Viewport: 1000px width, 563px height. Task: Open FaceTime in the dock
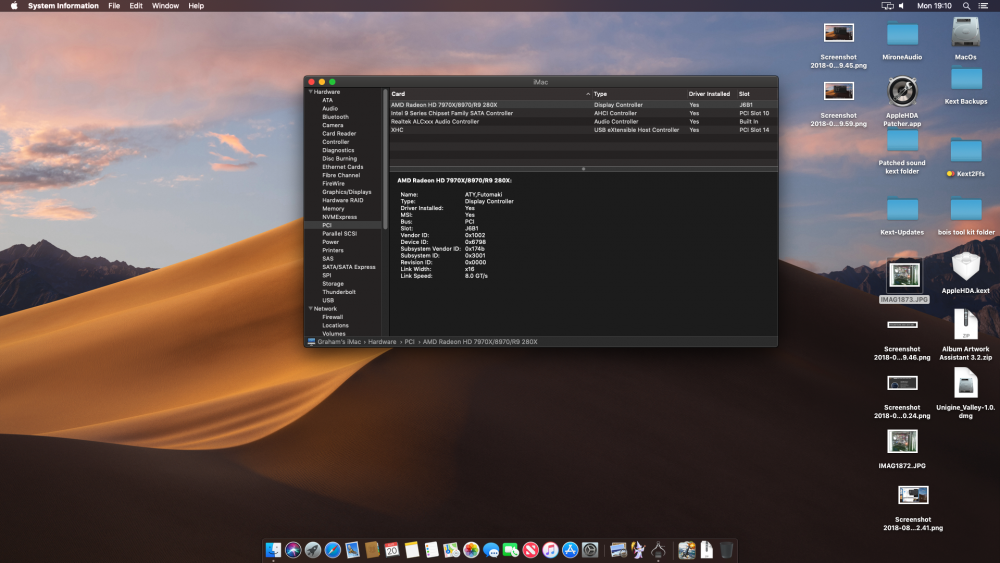tap(510, 550)
